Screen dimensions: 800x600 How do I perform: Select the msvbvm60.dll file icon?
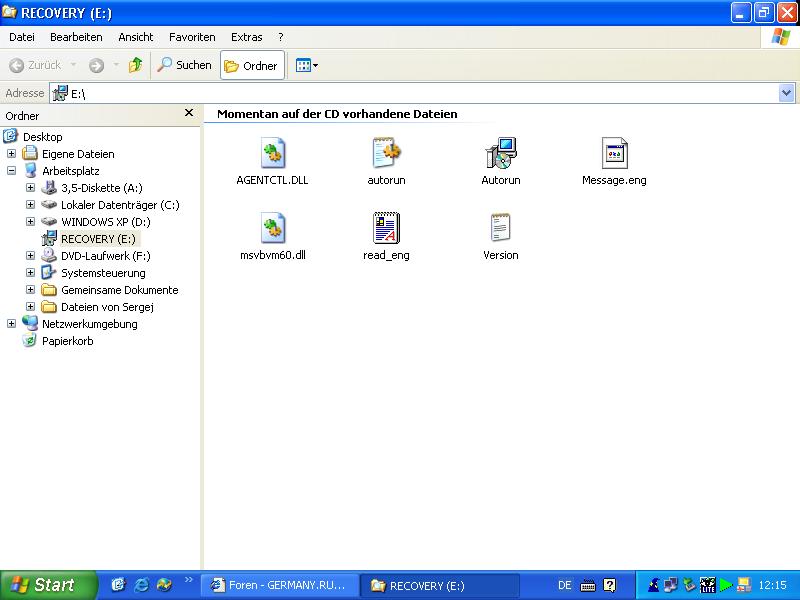(273, 228)
